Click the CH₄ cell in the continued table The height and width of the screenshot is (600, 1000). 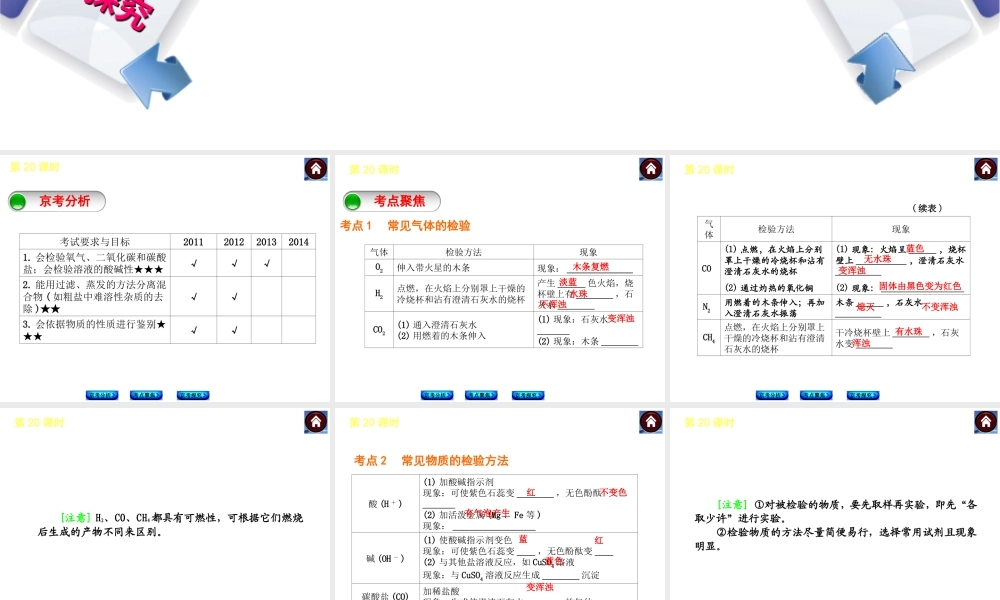click(708, 337)
